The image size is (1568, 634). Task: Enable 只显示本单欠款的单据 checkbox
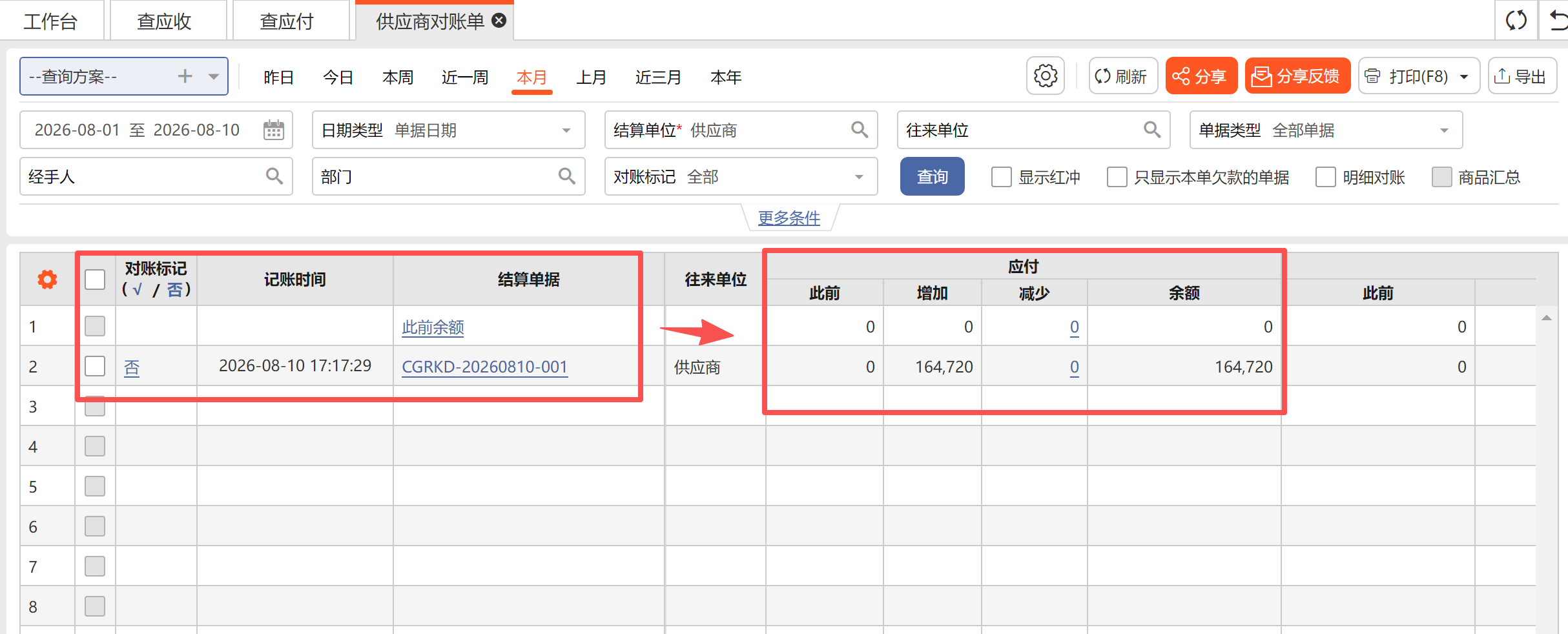click(x=1117, y=177)
